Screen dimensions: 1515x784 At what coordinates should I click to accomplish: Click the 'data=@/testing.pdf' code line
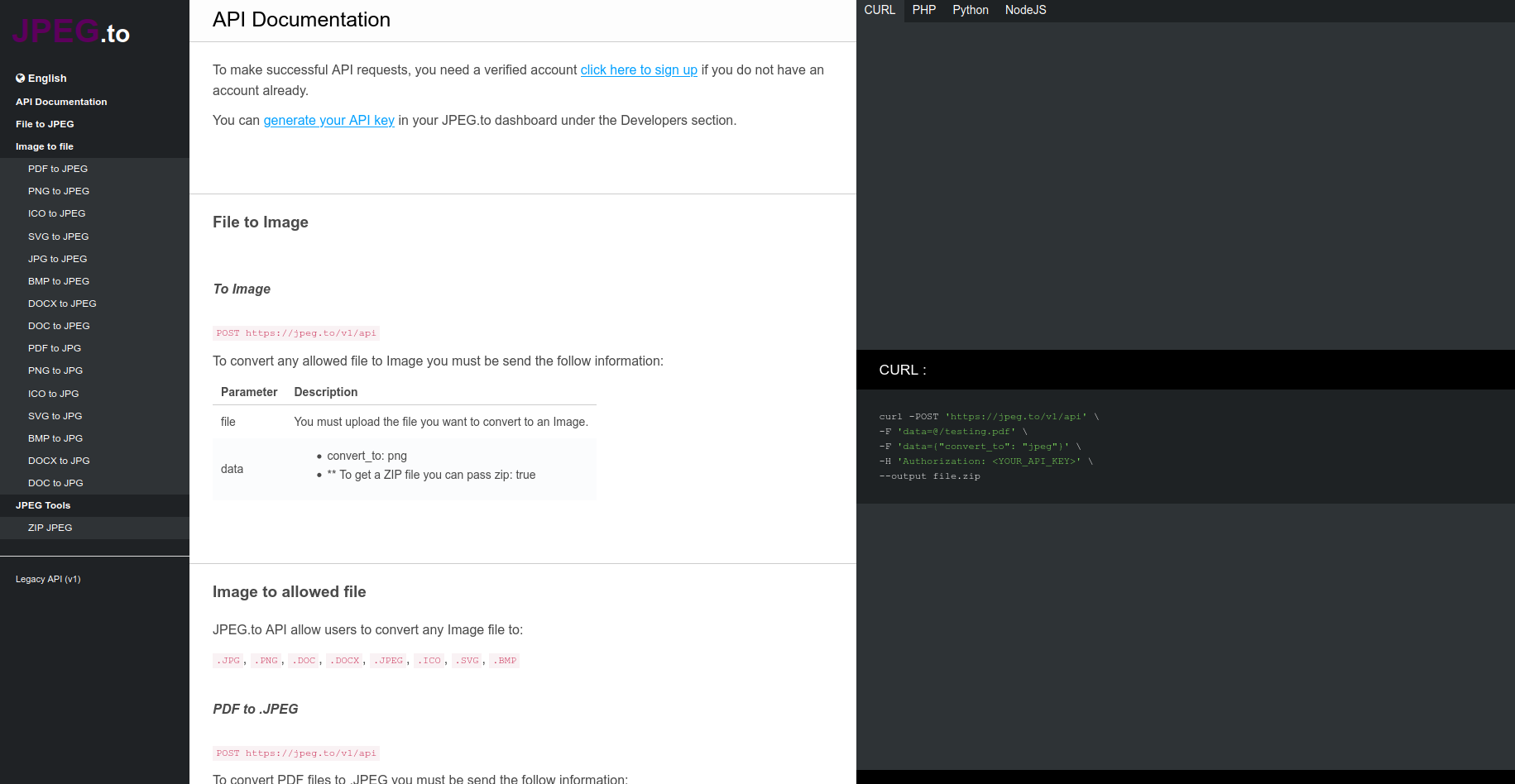tap(953, 432)
